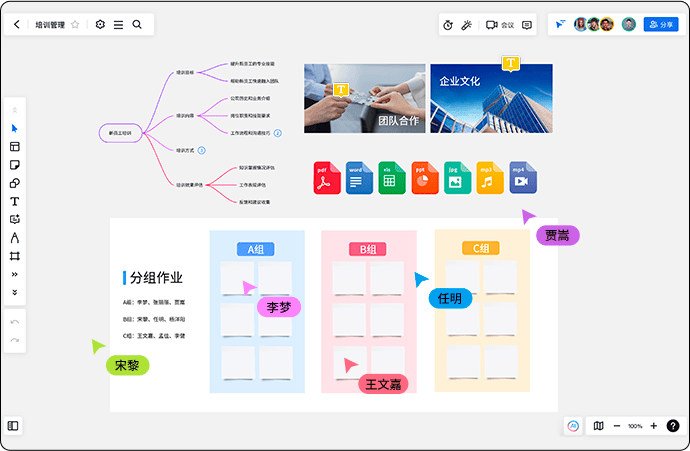The image size is (690, 451).
Task: Select the ppt file icon
Action: (425, 178)
